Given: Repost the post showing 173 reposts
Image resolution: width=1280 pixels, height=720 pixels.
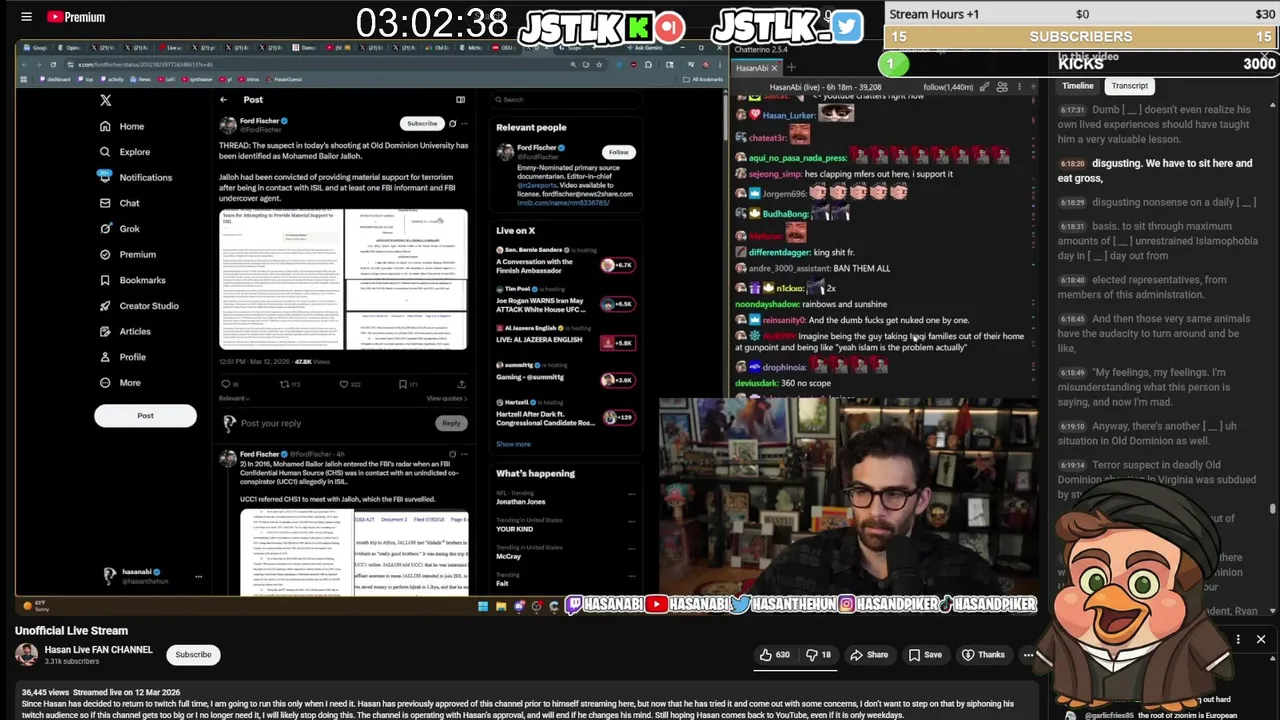Looking at the screenshot, I should 289,384.
